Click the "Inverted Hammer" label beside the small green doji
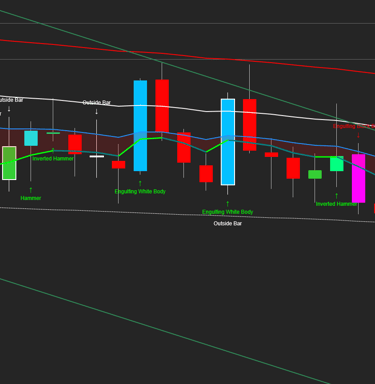375x384 pixels. pos(53,158)
